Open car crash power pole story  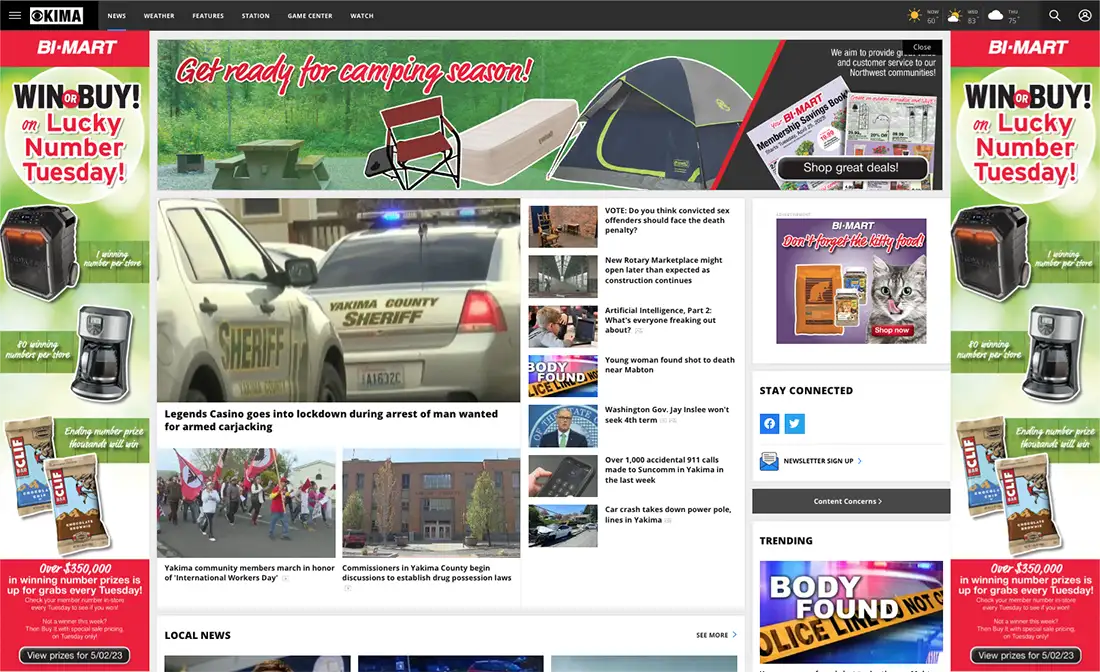(x=668, y=514)
